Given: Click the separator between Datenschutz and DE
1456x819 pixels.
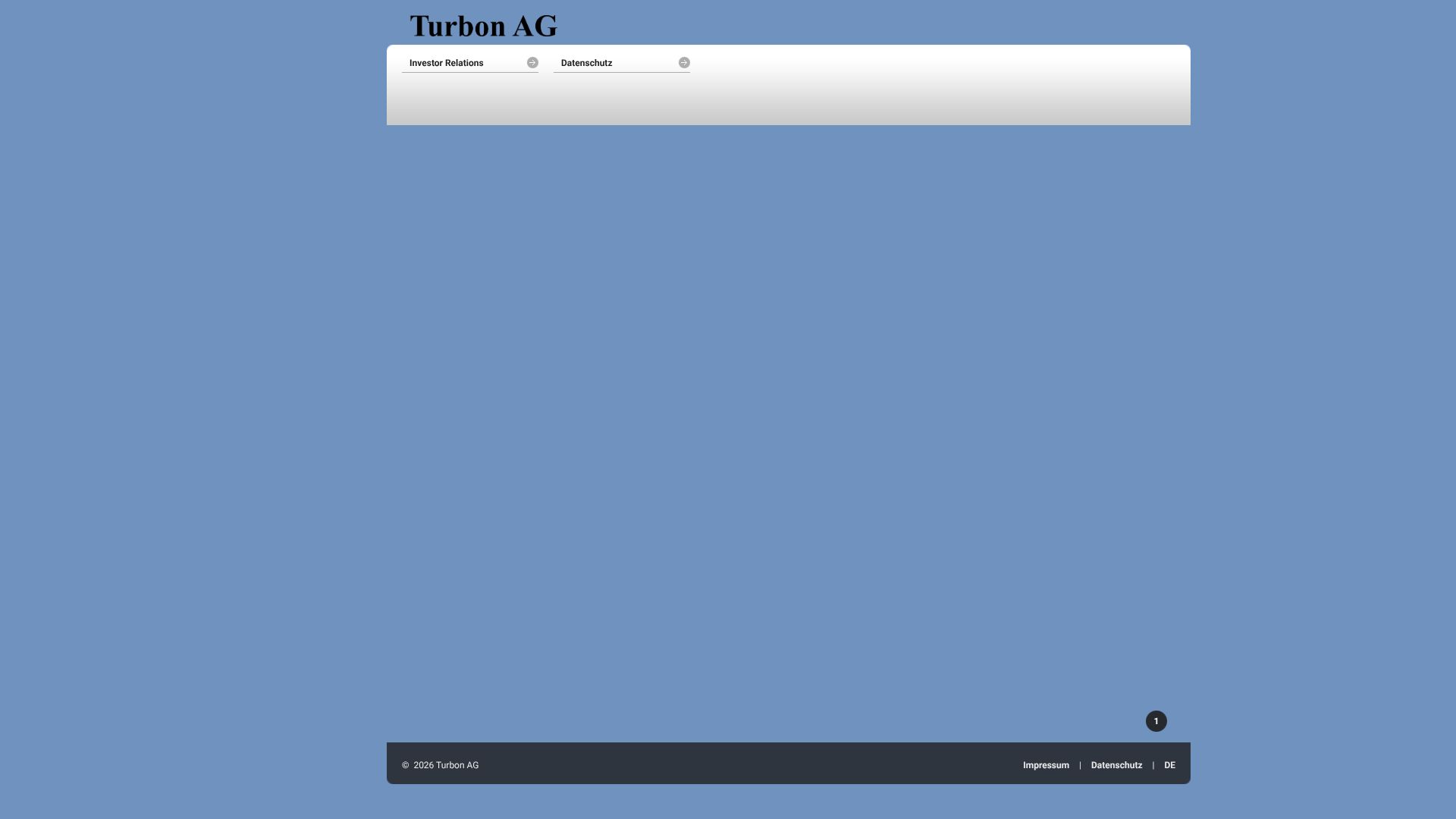Looking at the screenshot, I should pyautogui.click(x=1153, y=765).
